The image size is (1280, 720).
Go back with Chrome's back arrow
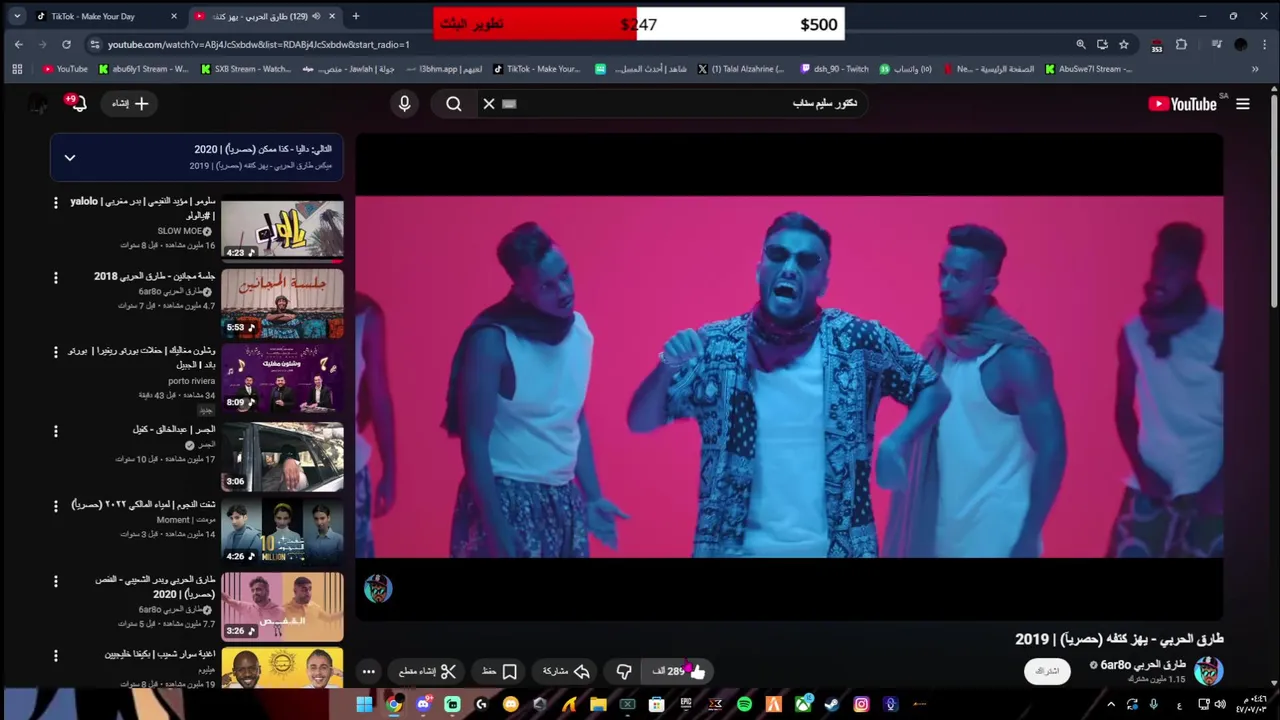18,44
